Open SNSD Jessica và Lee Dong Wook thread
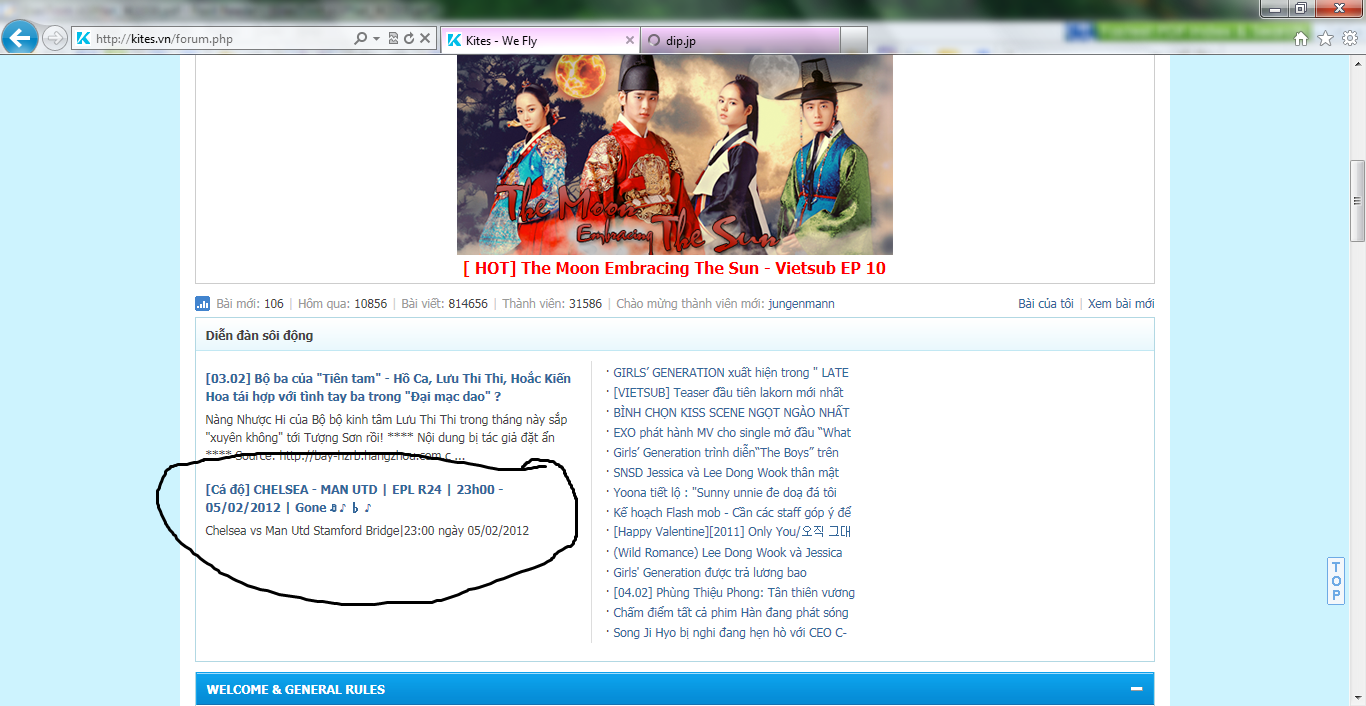Image resolution: width=1366 pixels, height=706 pixels. [726, 473]
